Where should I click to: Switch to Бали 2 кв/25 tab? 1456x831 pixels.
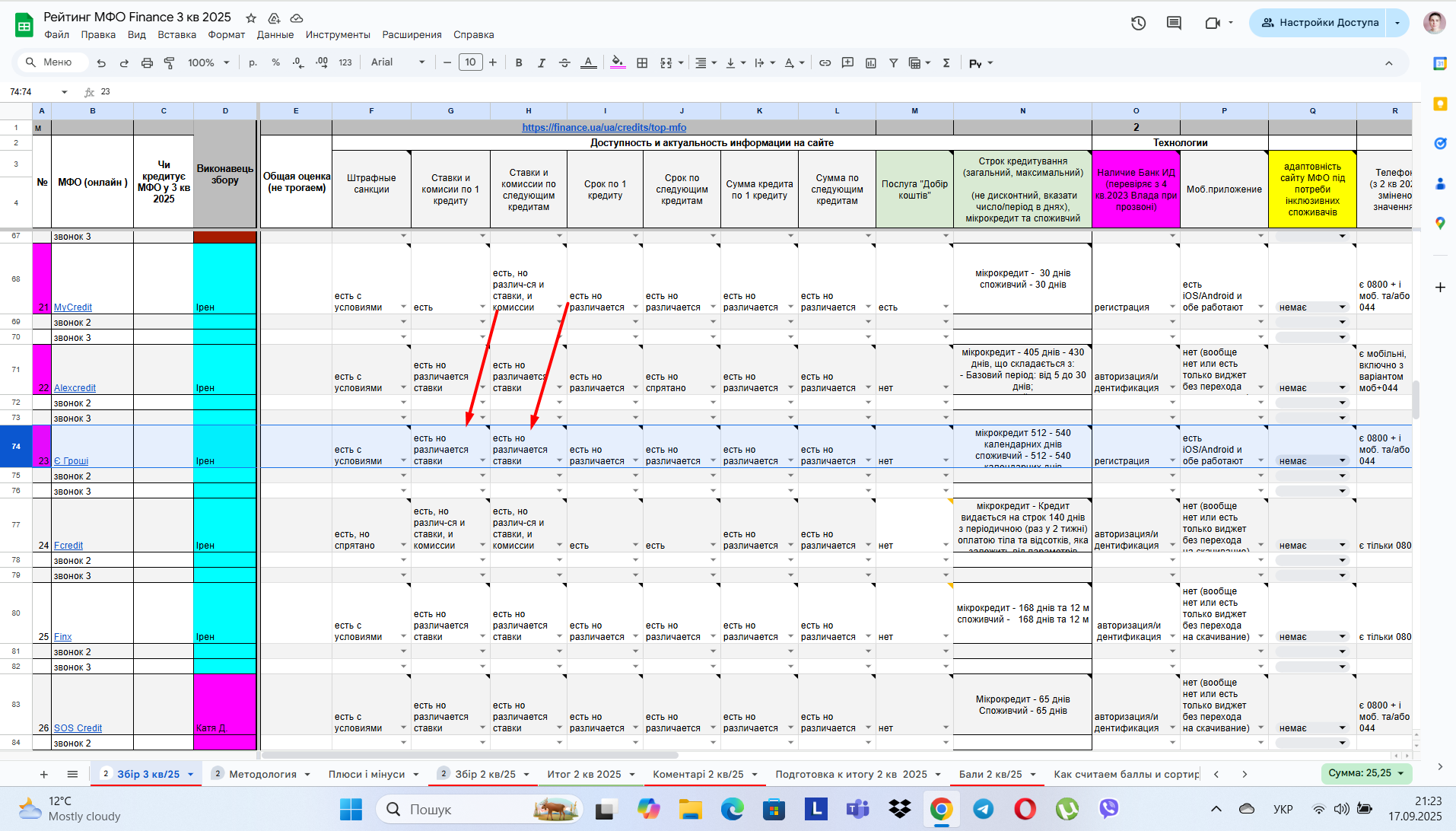(x=990, y=775)
